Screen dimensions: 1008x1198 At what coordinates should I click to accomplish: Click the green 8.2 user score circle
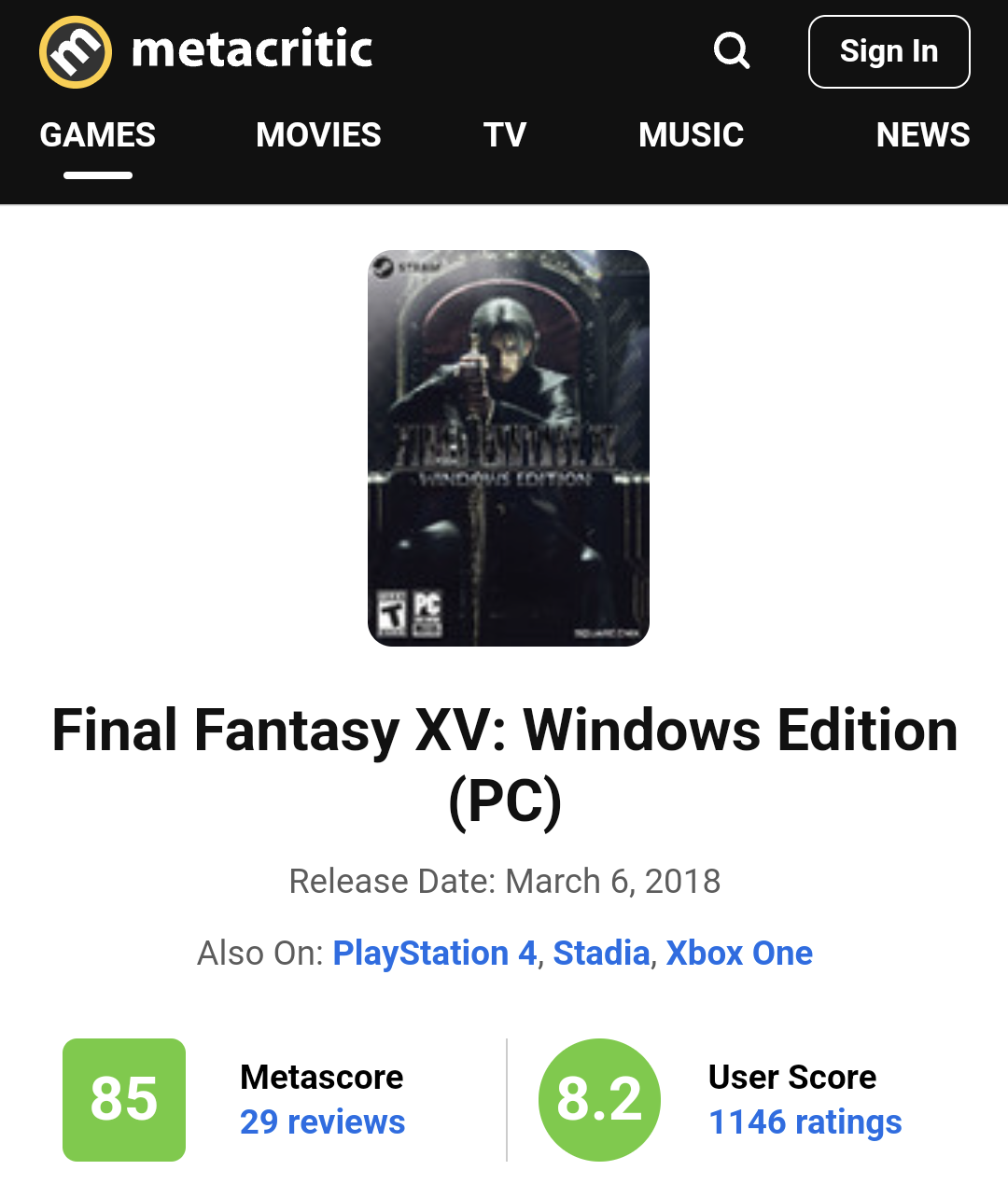[600, 1100]
